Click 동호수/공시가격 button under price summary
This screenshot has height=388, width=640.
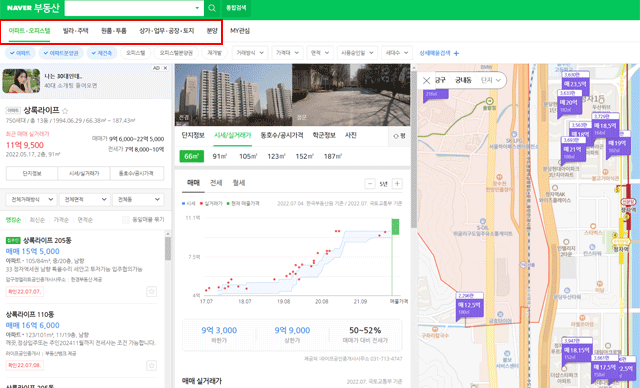(136, 173)
